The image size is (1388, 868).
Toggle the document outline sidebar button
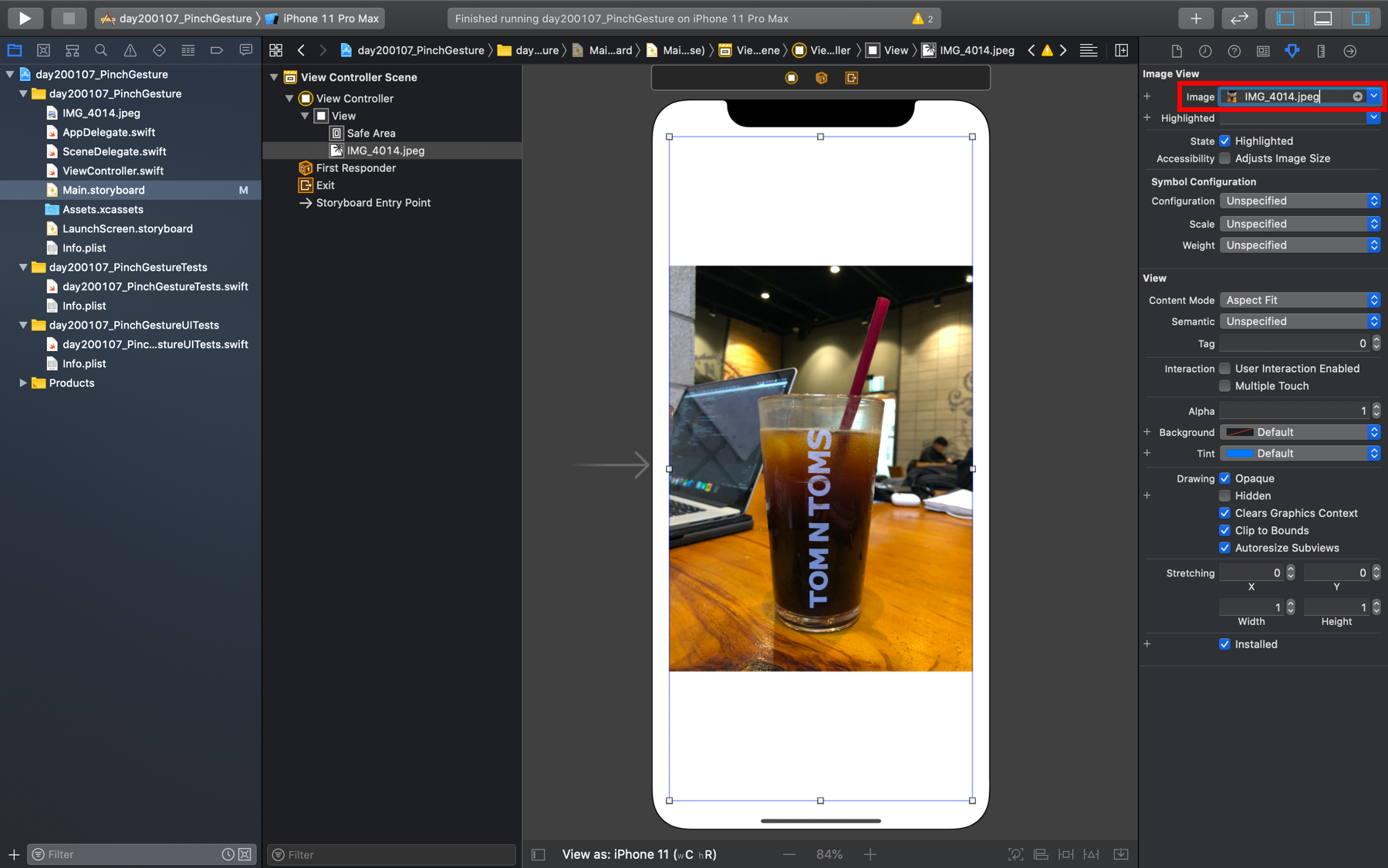click(539, 854)
